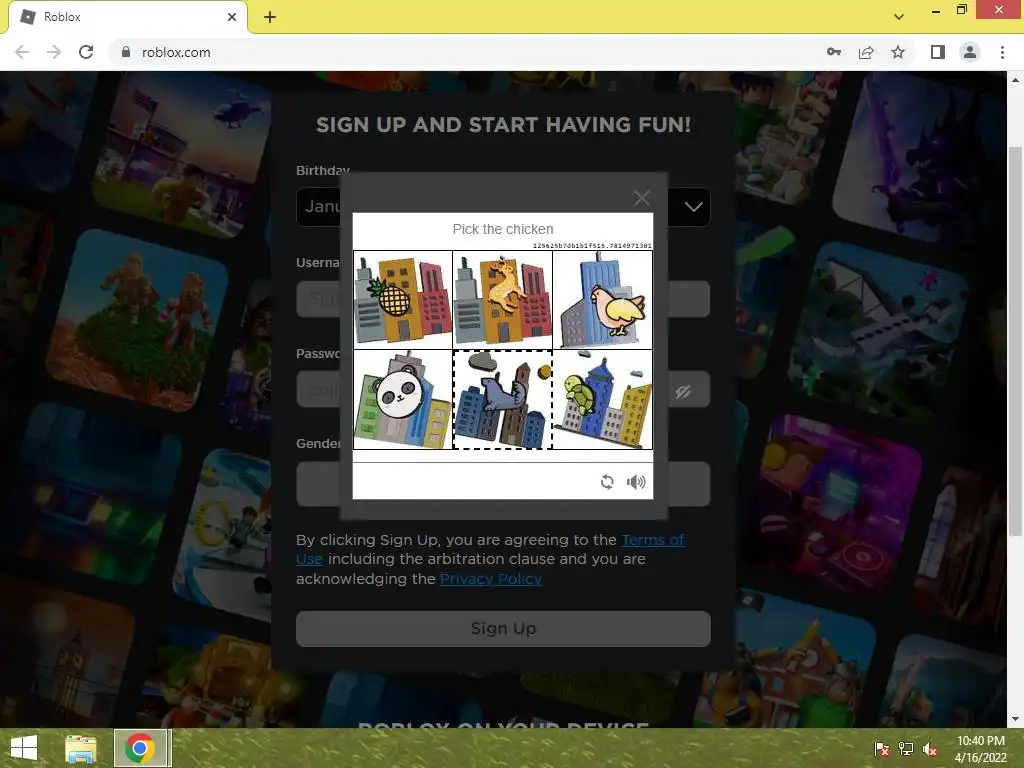Screen dimensions: 1024x768
Task: Open Chrome profile menu
Action: point(970,52)
